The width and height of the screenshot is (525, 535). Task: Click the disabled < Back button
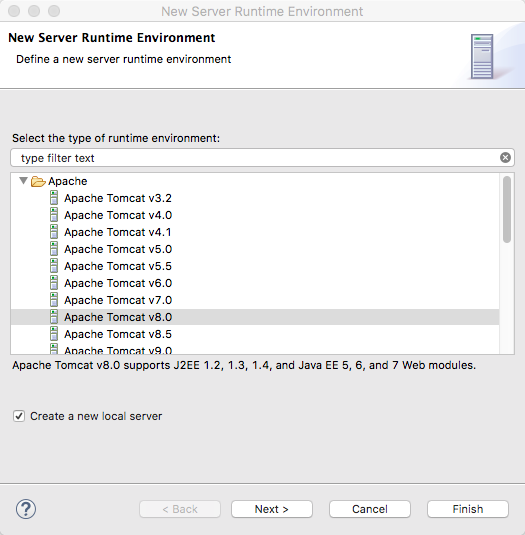tap(180, 509)
